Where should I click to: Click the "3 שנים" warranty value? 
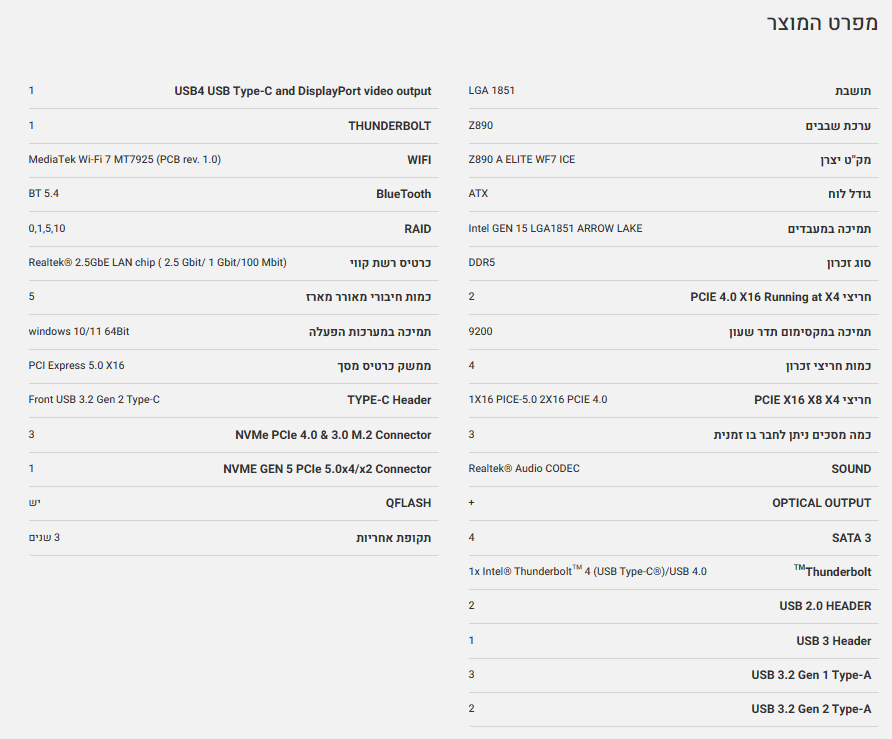click(x=44, y=538)
